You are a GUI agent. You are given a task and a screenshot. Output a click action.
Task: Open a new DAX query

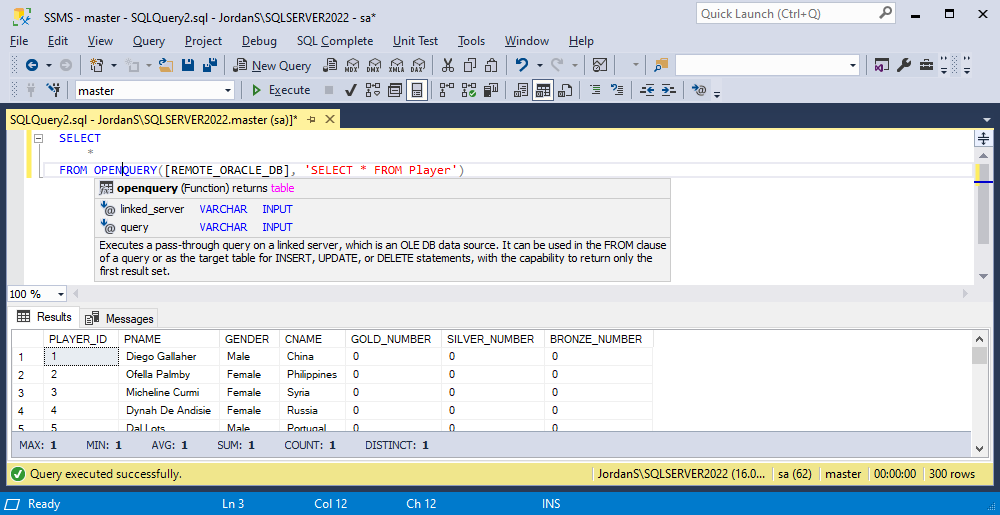(418, 65)
